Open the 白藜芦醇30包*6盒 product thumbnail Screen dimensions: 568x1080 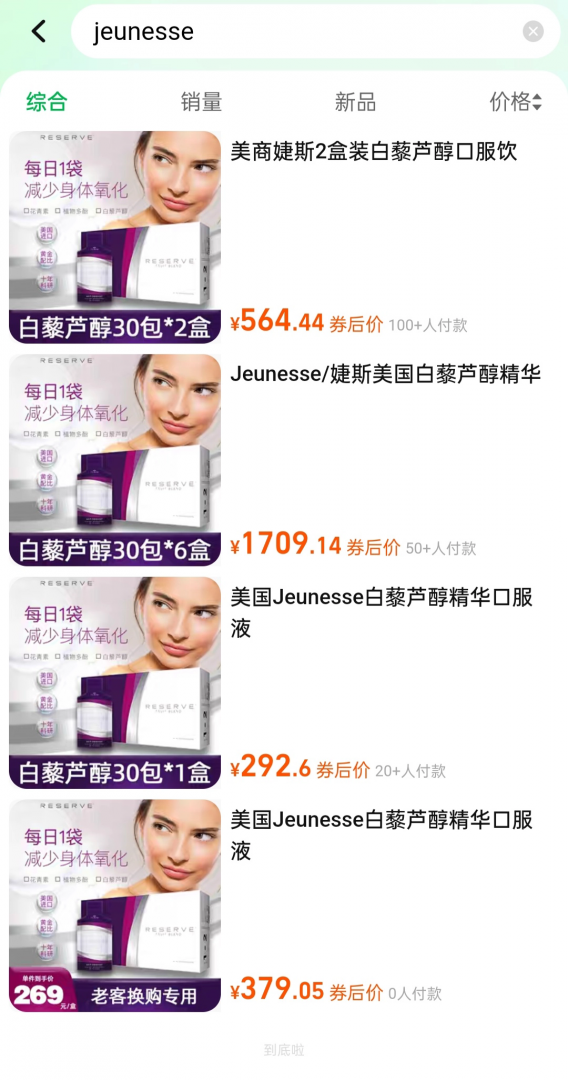[x=114, y=460]
